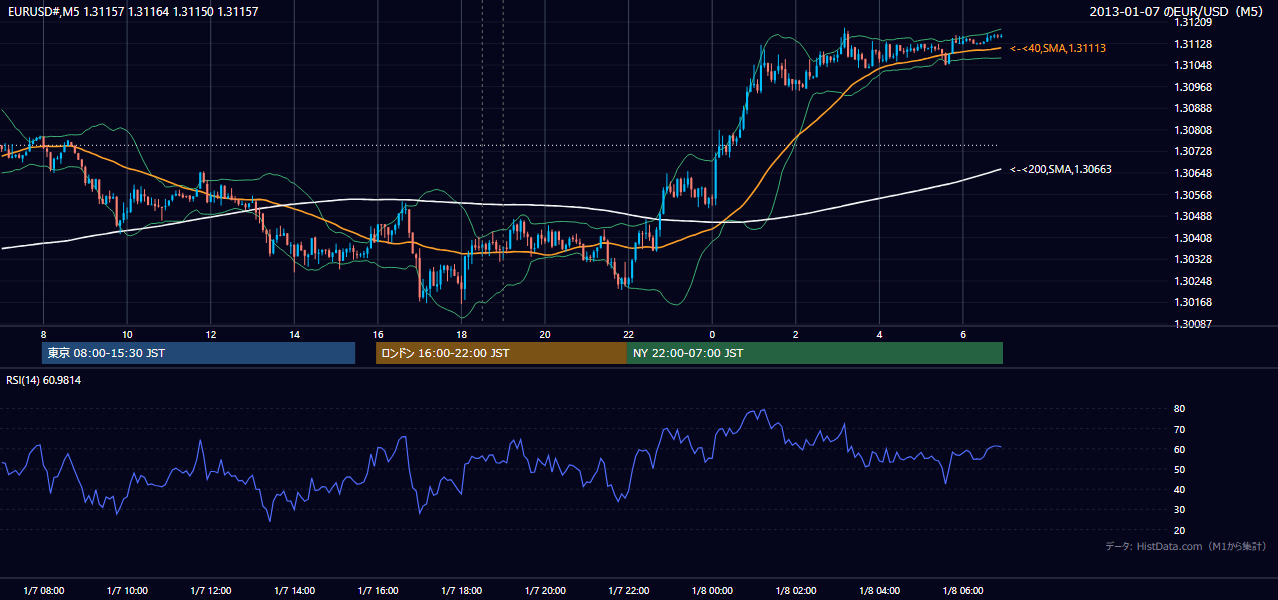Open the HistData.com data source credit
This screenshot has height=600, width=1278.
(1186, 546)
